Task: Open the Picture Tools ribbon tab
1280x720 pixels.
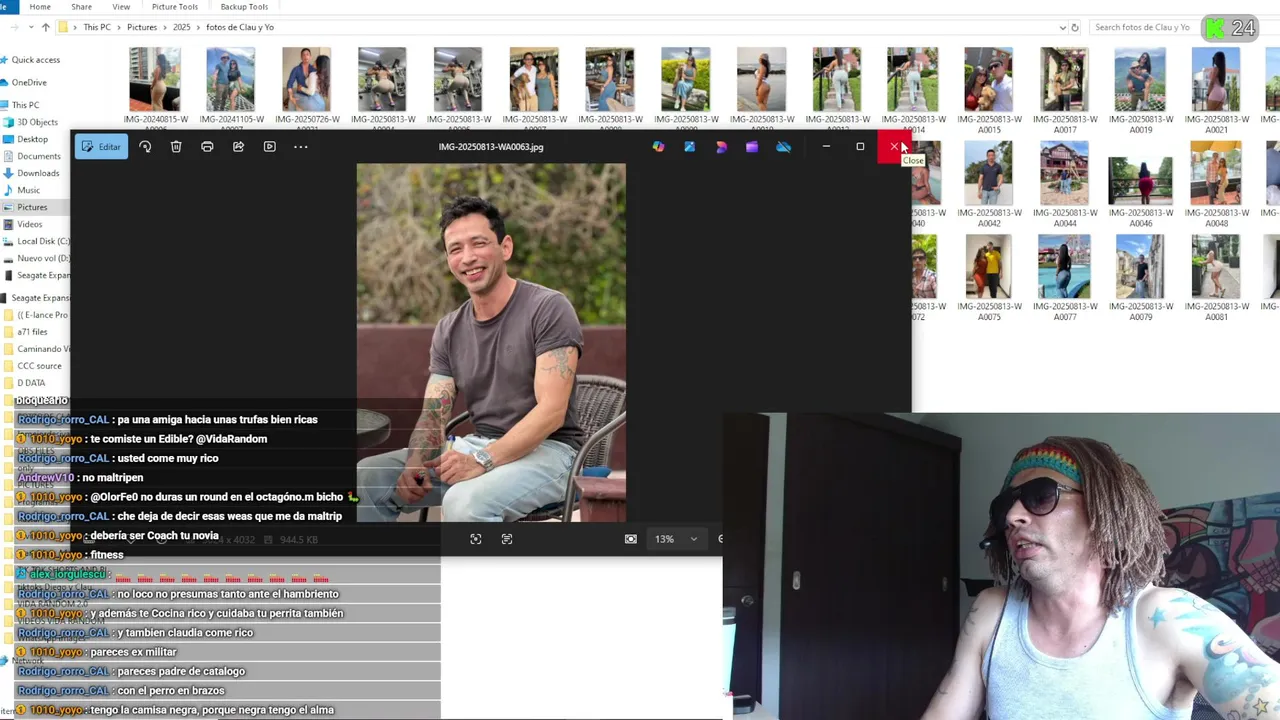Action: [175, 7]
